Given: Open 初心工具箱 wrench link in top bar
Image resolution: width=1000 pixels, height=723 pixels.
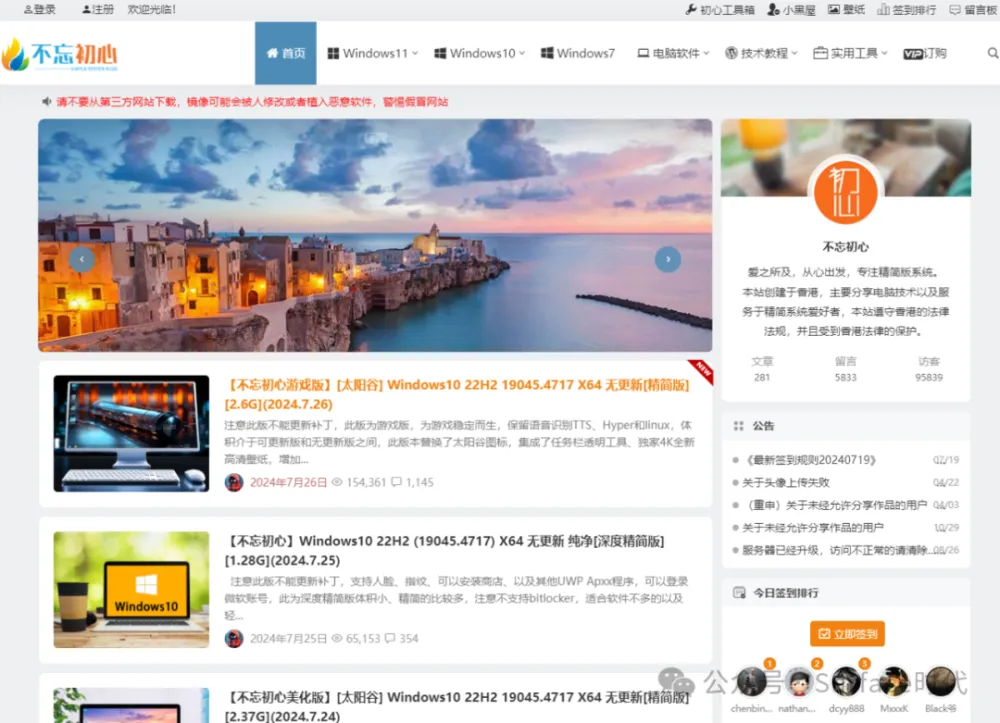Looking at the screenshot, I should [720, 10].
